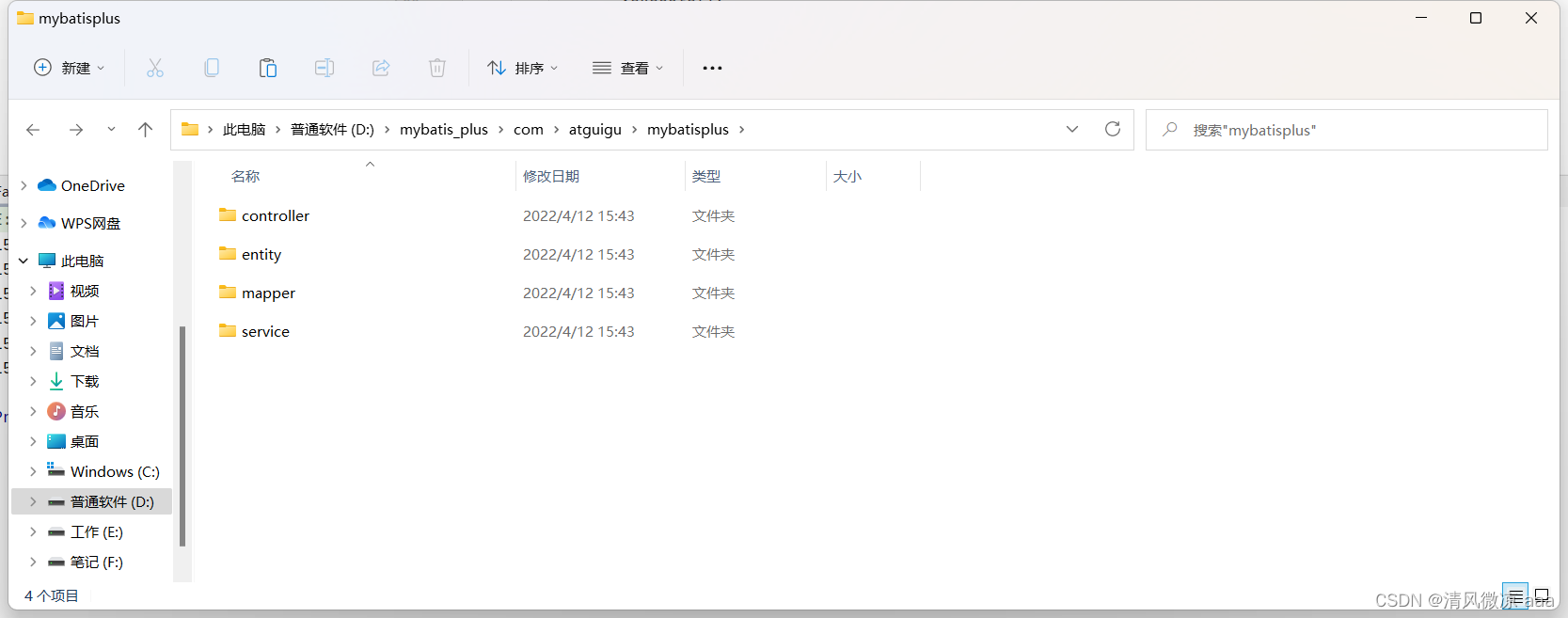Click the 2022/4/12 15:43 date of entity
This screenshot has height=618, width=1568.
(x=578, y=254)
